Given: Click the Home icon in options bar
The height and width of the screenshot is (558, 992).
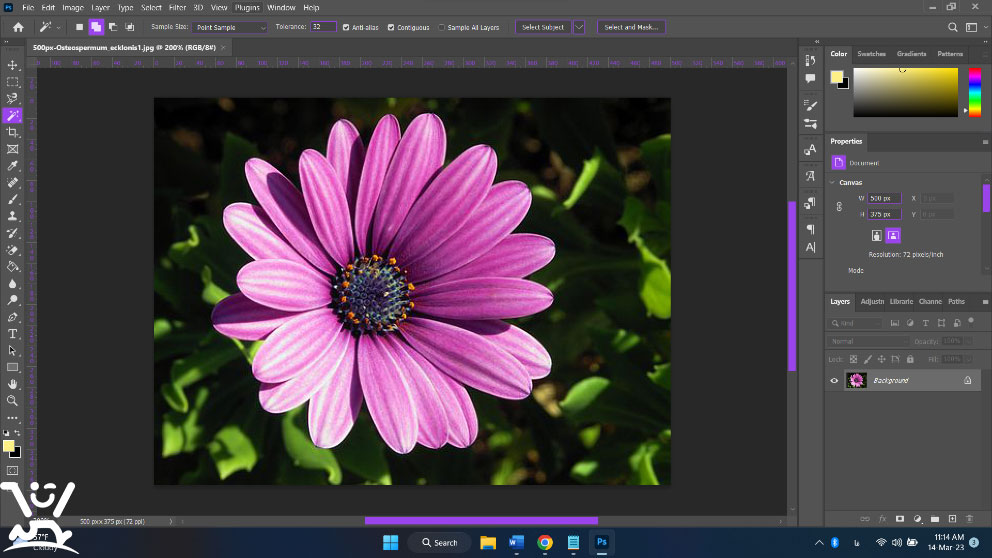Looking at the screenshot, I should pyautogui.click(x=18, y=27).
